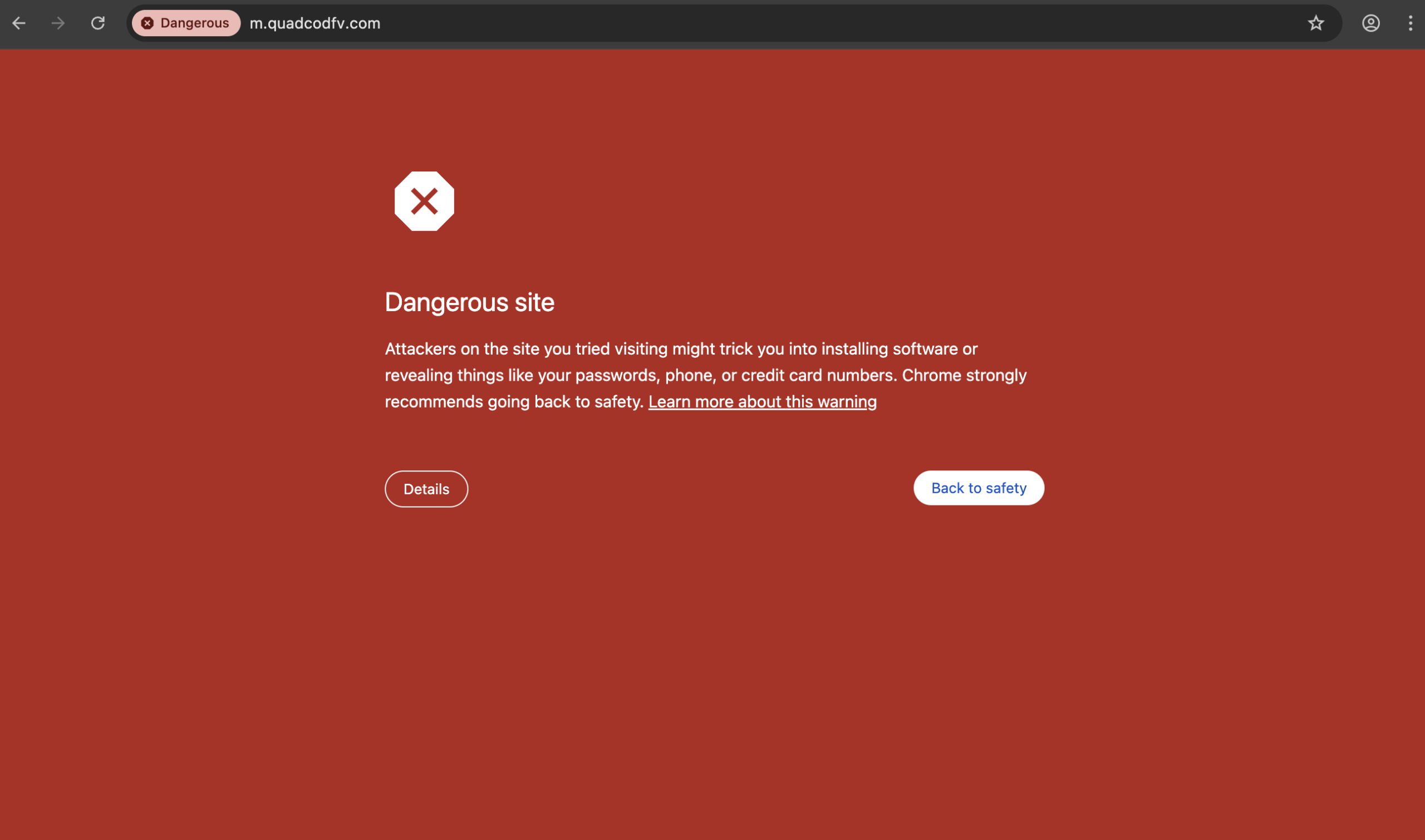Bookmark this page using the star icon
Screen dimensions: 1425x840
(x=1315, y=23)
